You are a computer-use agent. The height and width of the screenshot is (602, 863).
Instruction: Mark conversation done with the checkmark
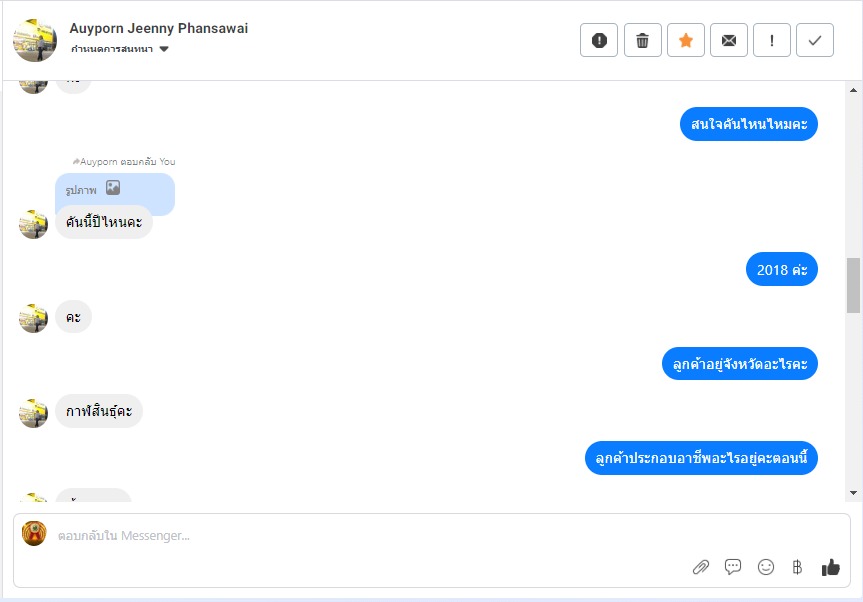coord(815,40)
